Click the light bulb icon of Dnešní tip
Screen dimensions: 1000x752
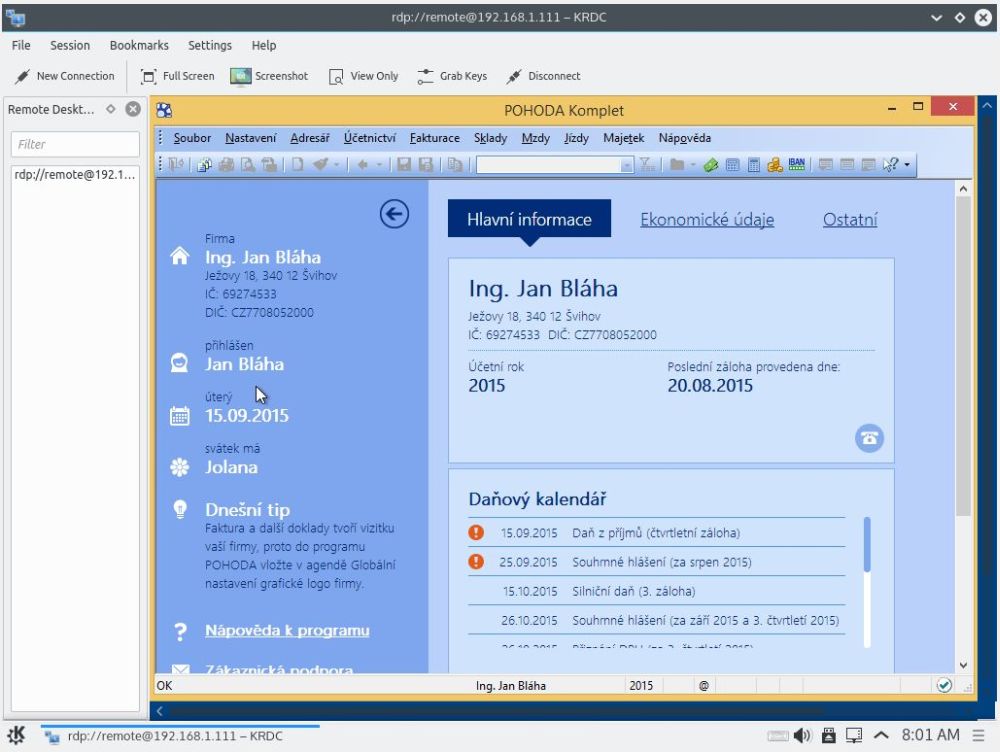pyautogui.click(x=180, y=509)
